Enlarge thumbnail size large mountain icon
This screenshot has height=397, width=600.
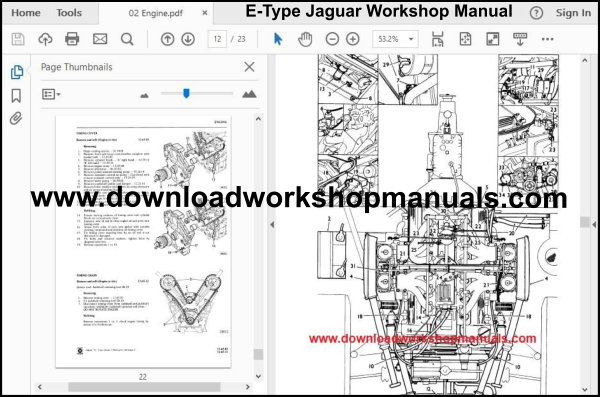(249, 94)
